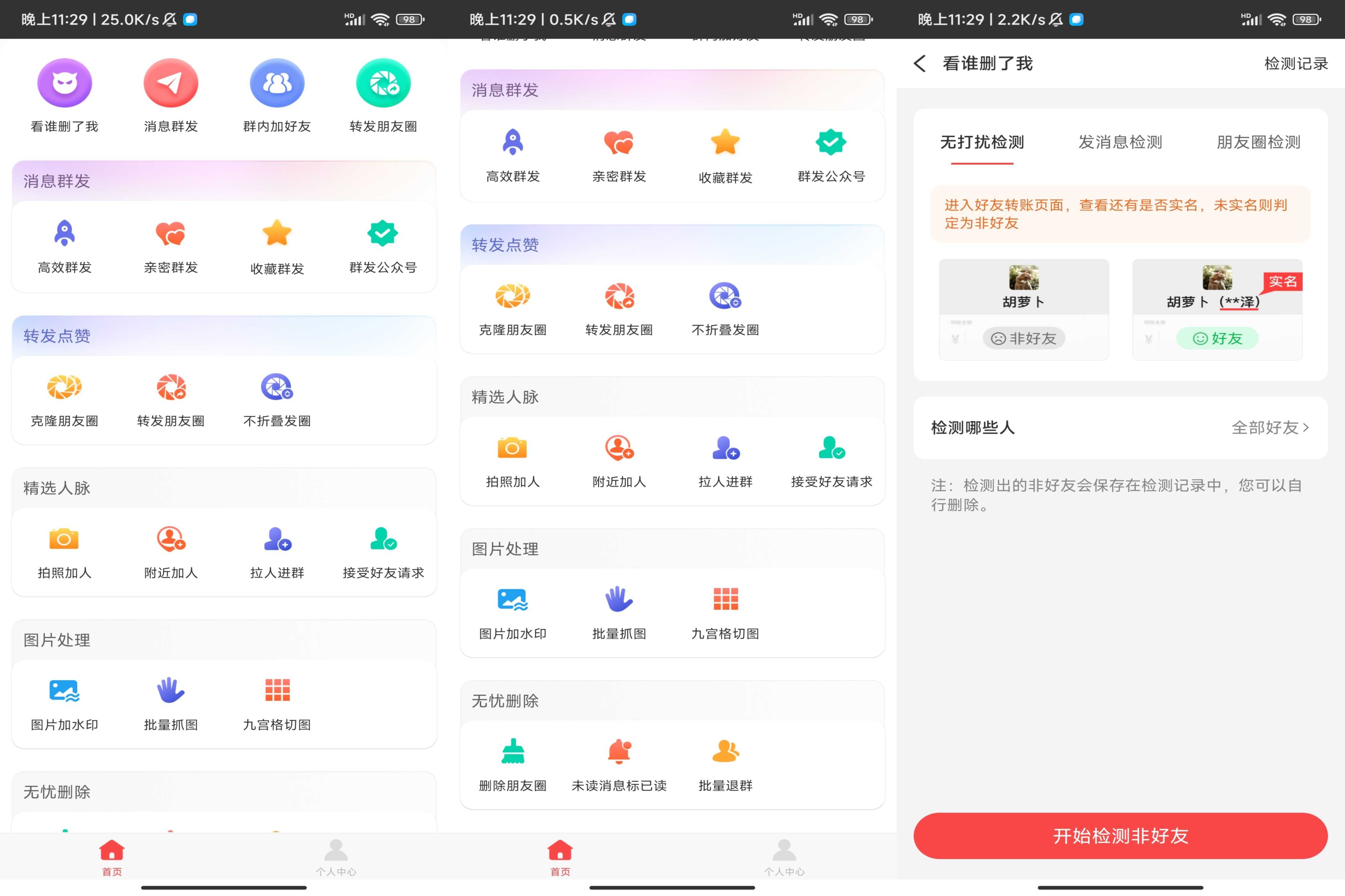Tap 精选人脉 section header in left screen

(57, 488)
